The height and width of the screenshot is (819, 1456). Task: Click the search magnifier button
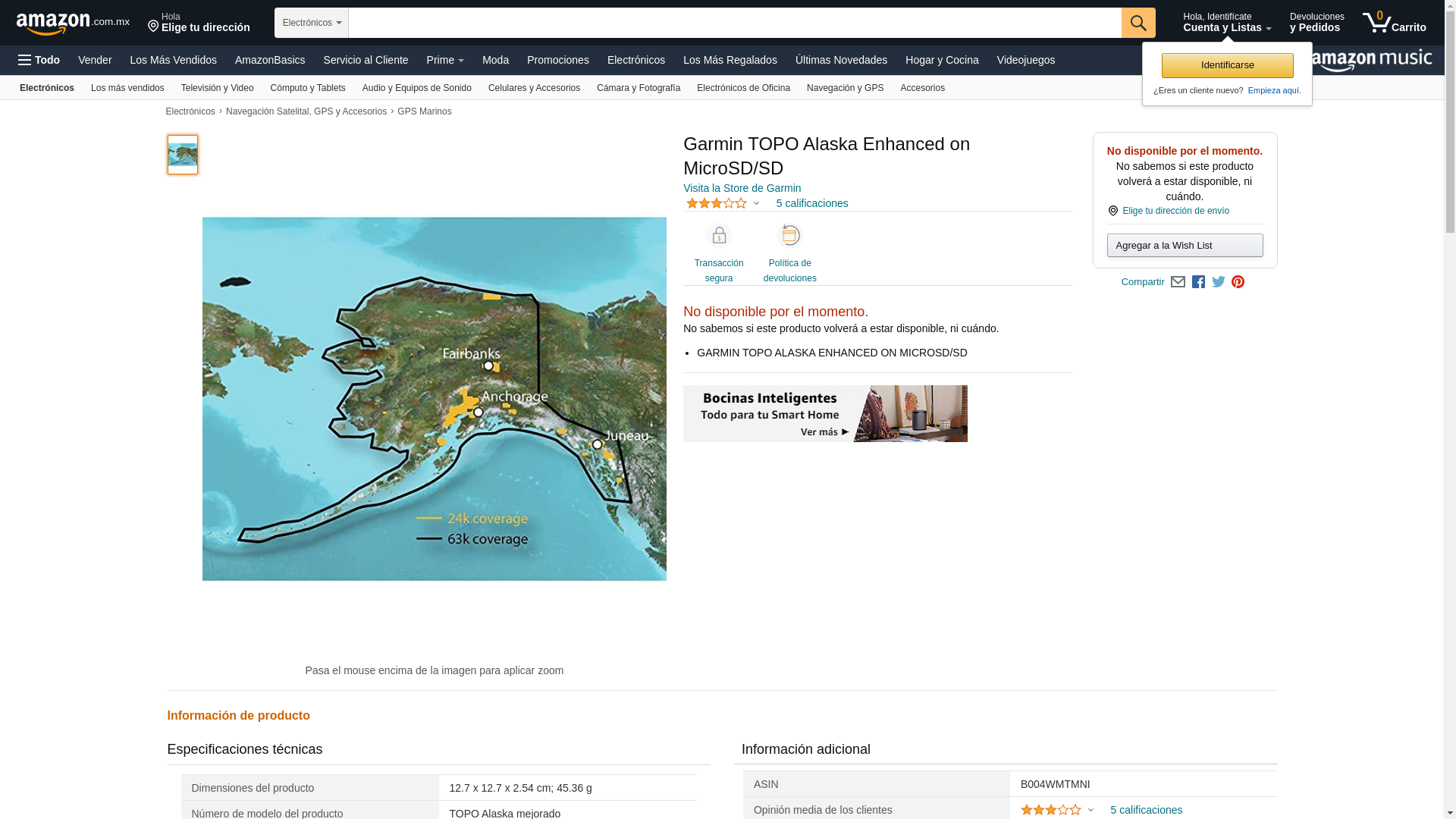(x=1137, y=23)
